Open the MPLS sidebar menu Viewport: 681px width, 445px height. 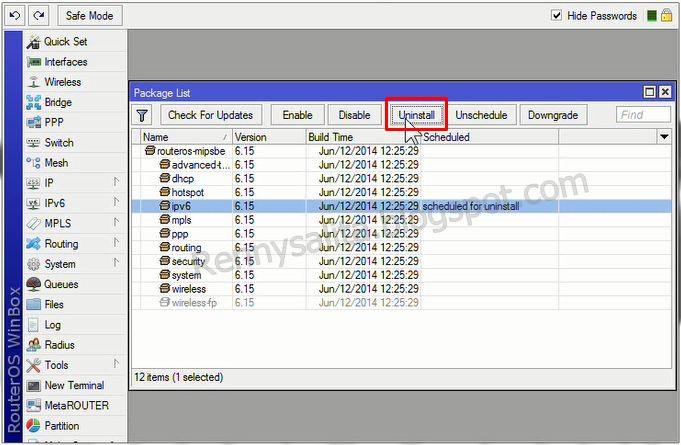click(74, 224)
